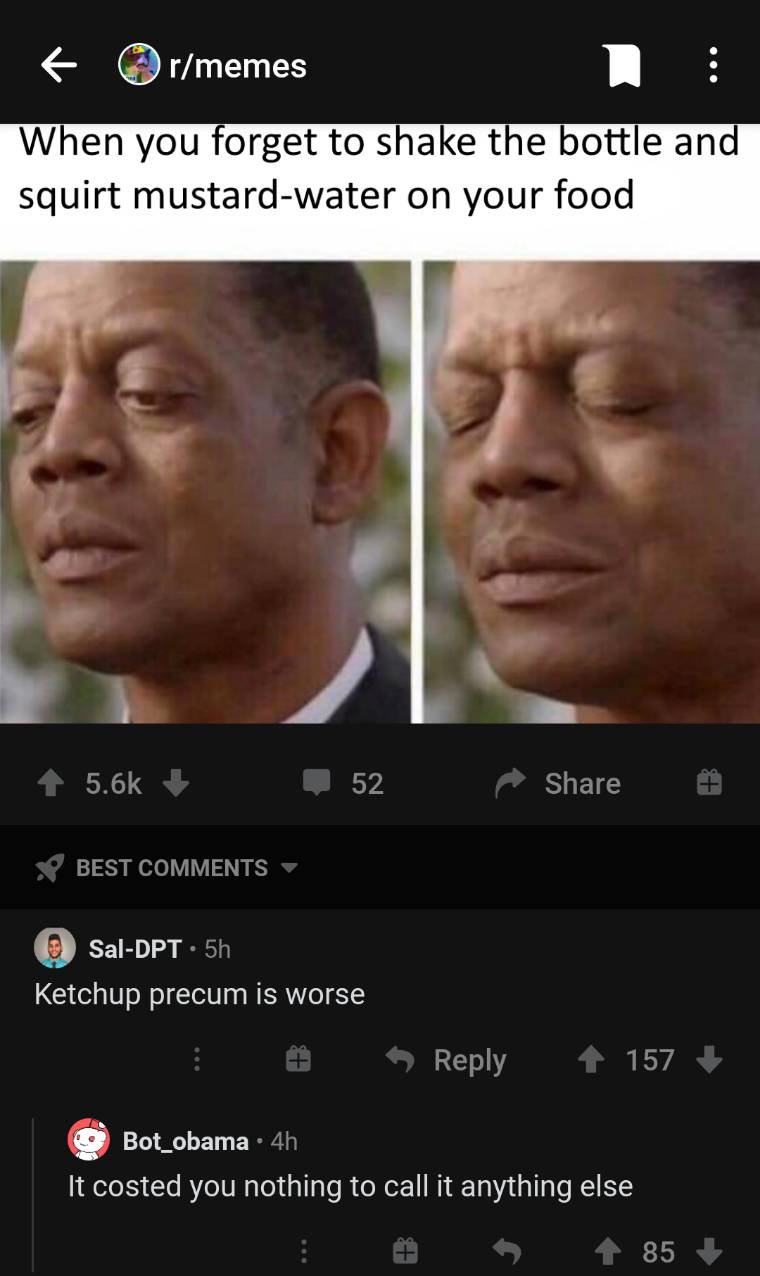The image size is (760, 1276).
Task: Give award to Sal-DPT comment
Action: point(298,1060)
